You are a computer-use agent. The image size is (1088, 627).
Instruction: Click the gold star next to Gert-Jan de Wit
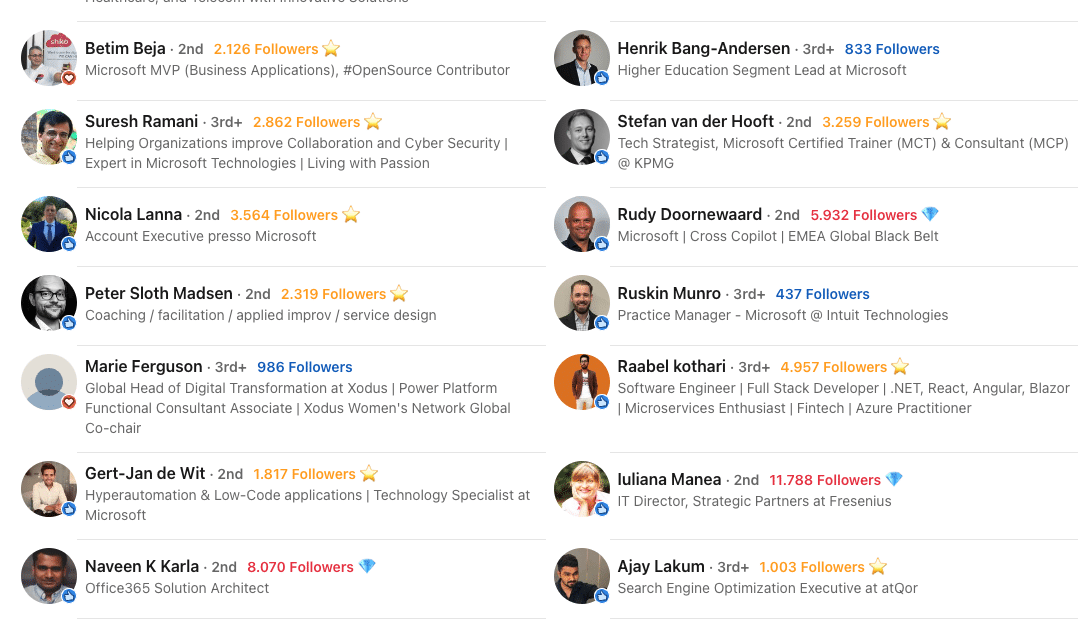click(x=369, y=474)
